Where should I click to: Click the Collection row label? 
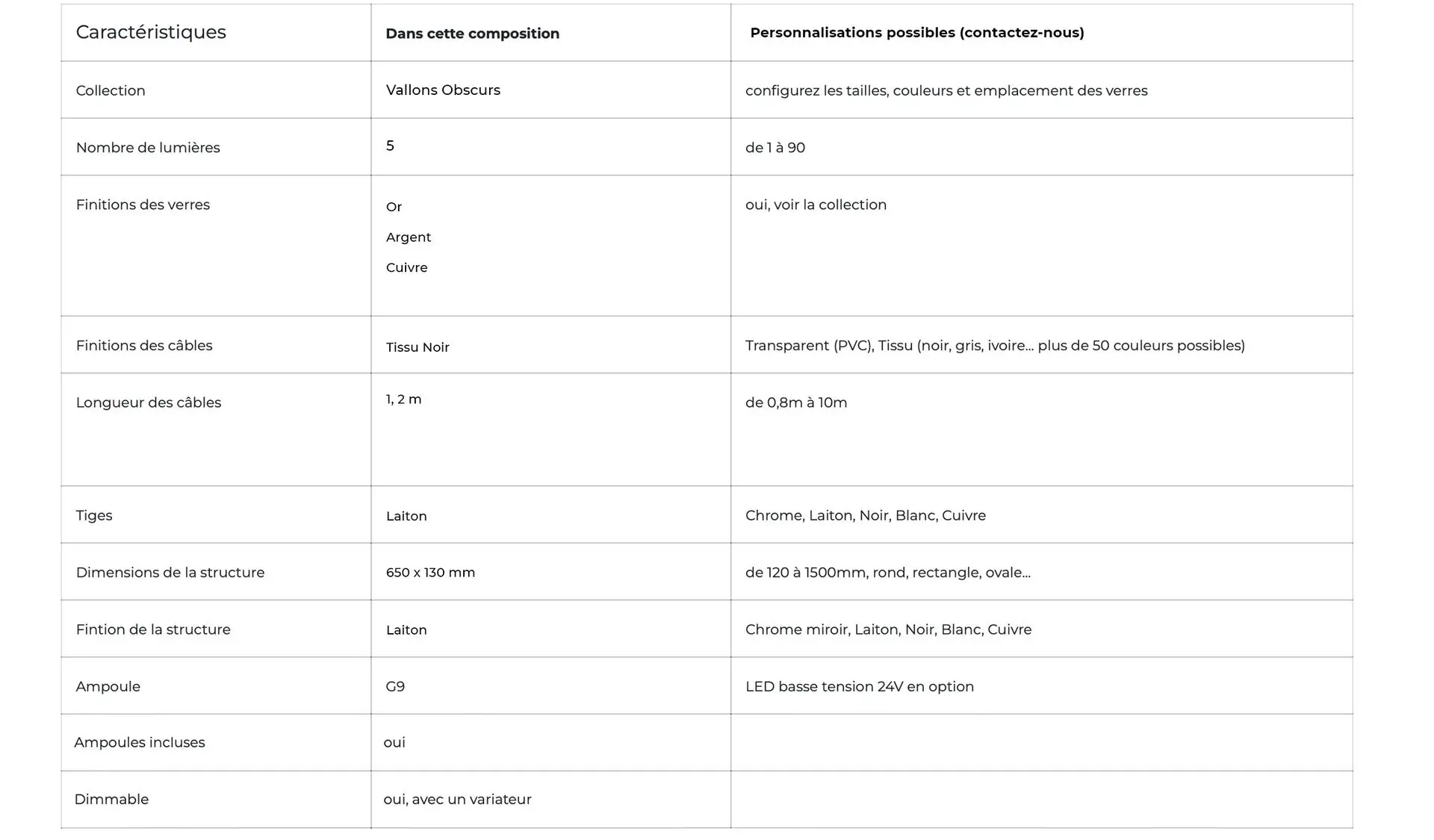[111, 90]
